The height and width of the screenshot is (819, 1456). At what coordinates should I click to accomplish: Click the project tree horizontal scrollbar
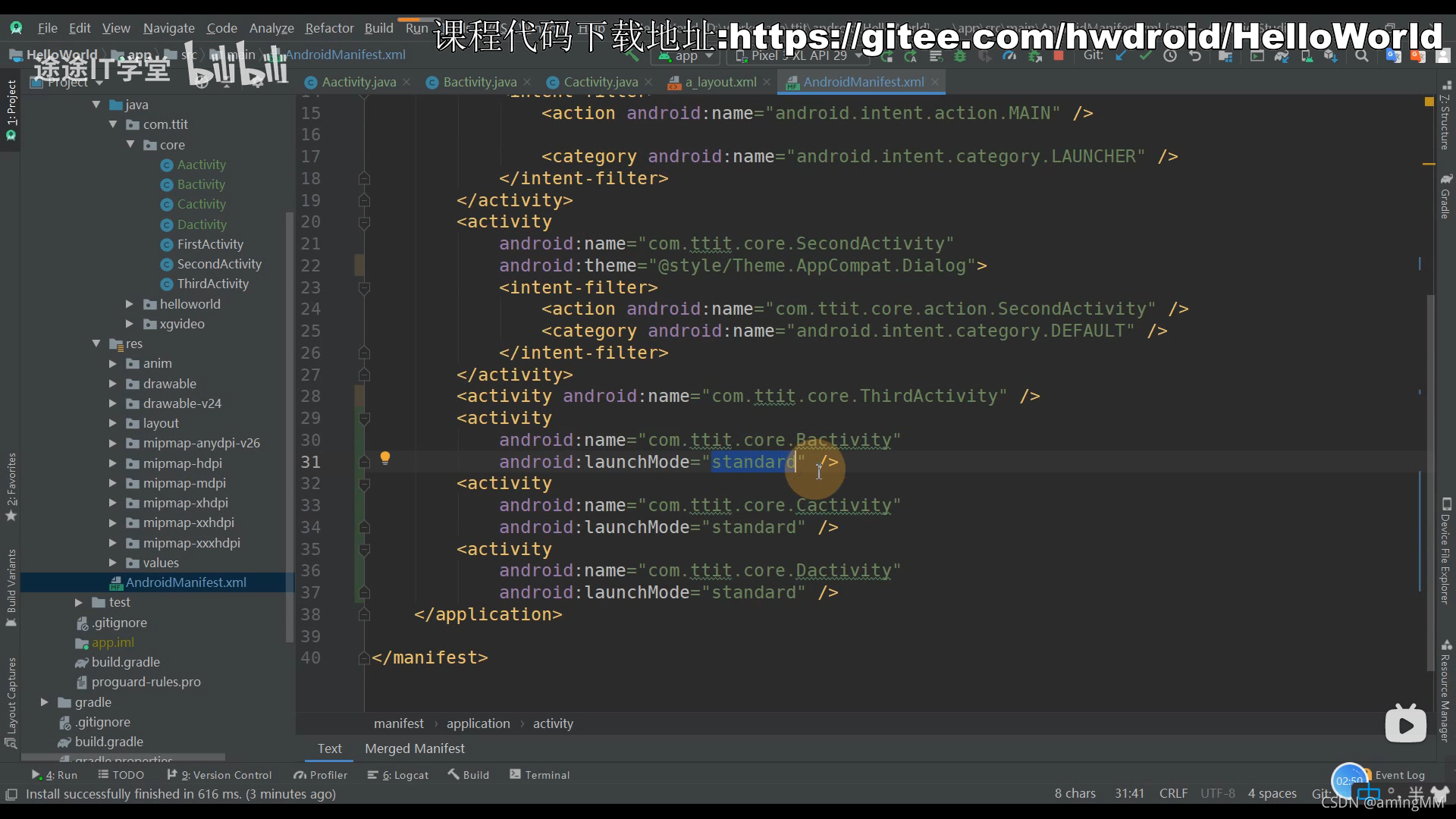124,758
